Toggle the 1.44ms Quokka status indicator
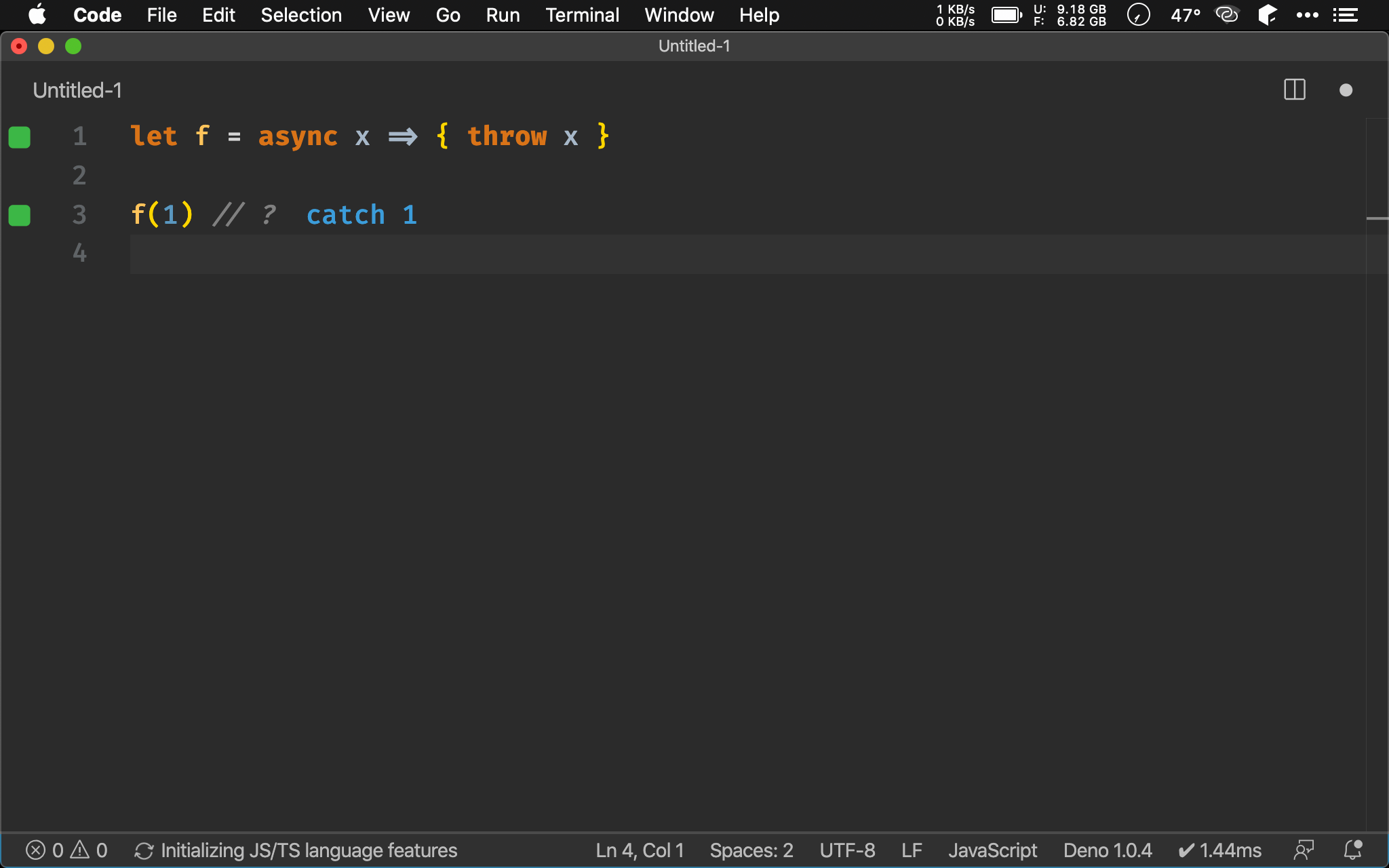 coord(1220,850)
